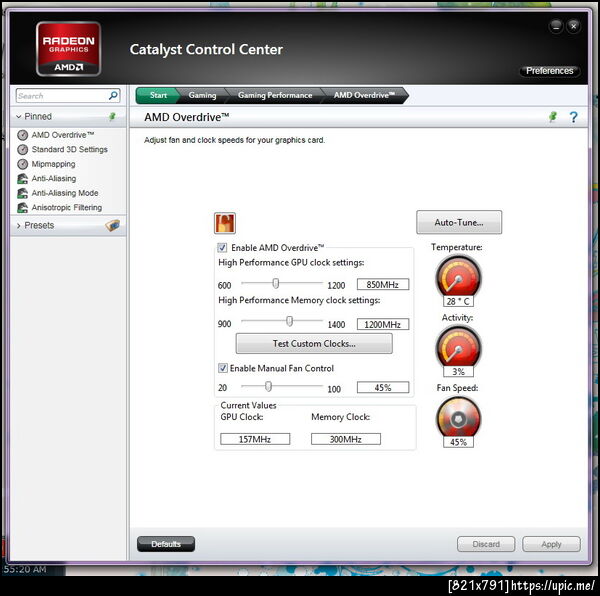Image resolution: width=600 pixels, height=596 pixels.
Task: Click the Discard button
Action: 486,544
